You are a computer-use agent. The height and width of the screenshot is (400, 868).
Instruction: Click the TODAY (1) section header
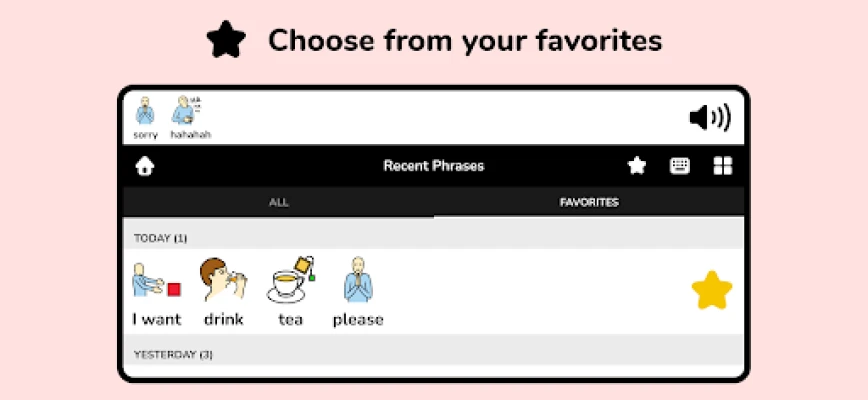433,238
